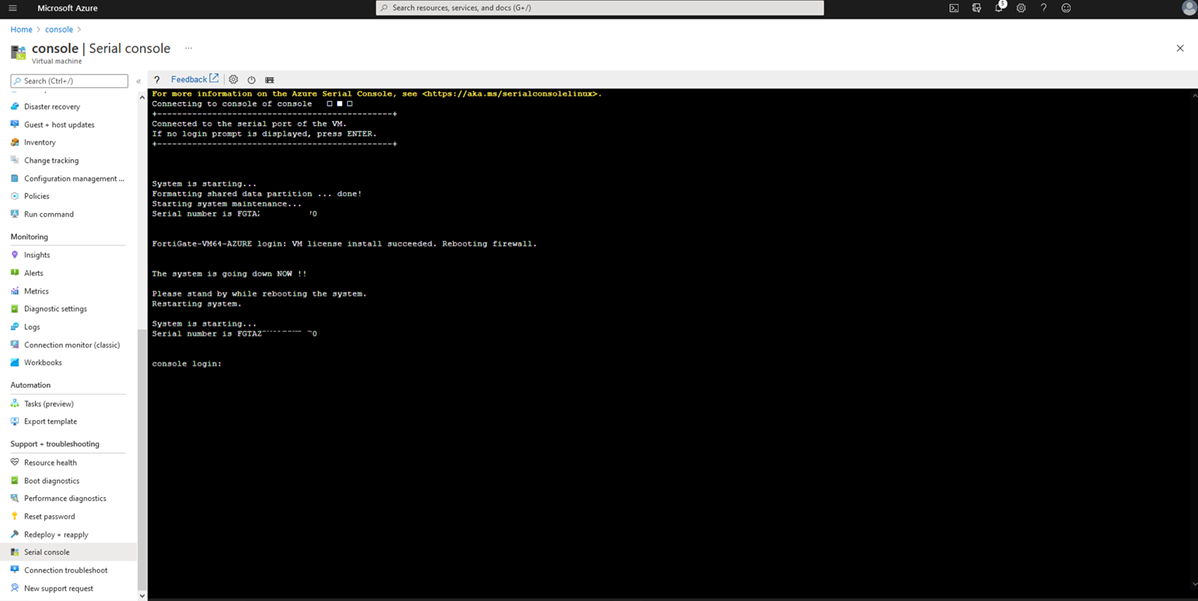Launch Cloud Shell from the top bar
The image size is (1198, 601).
(954, 8)
